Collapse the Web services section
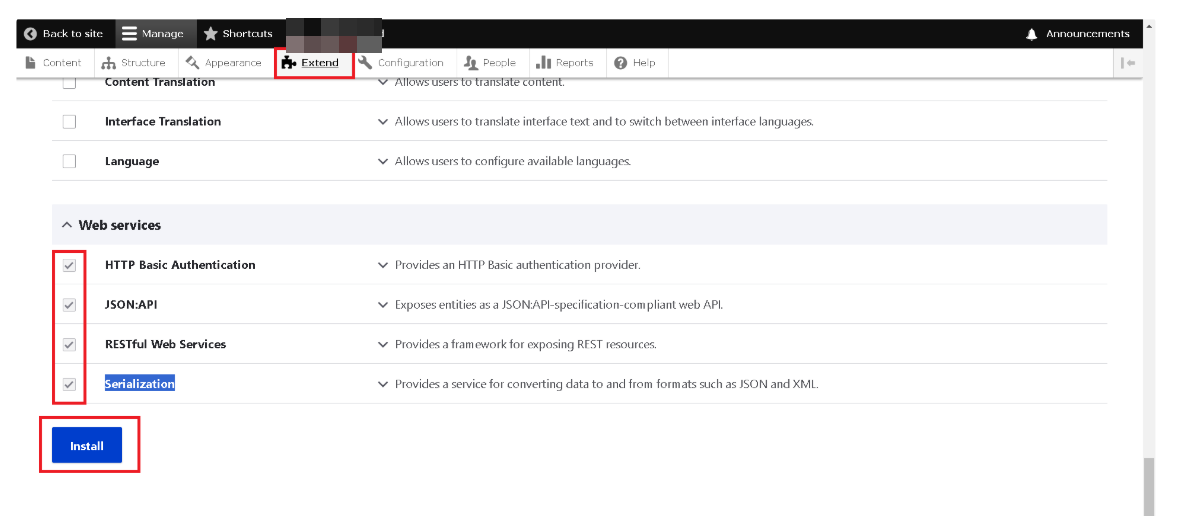The width and height of the screenshot is (1196, 516). (x=67, y=226)
